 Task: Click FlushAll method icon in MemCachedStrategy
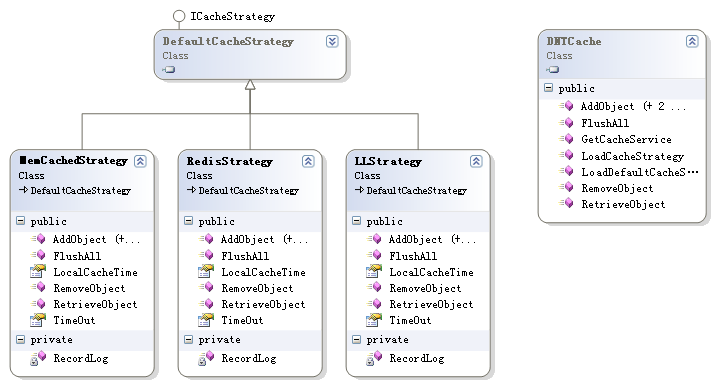[x=39, y=255]
